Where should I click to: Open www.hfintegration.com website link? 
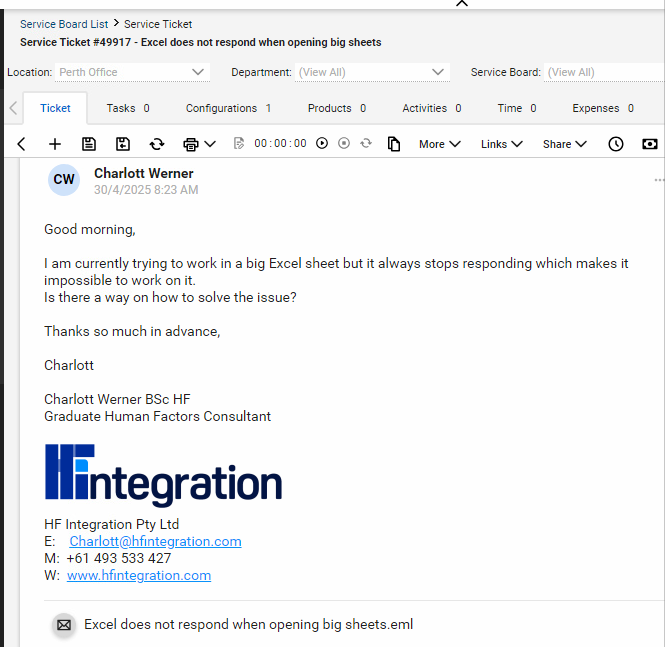(139, 575)
